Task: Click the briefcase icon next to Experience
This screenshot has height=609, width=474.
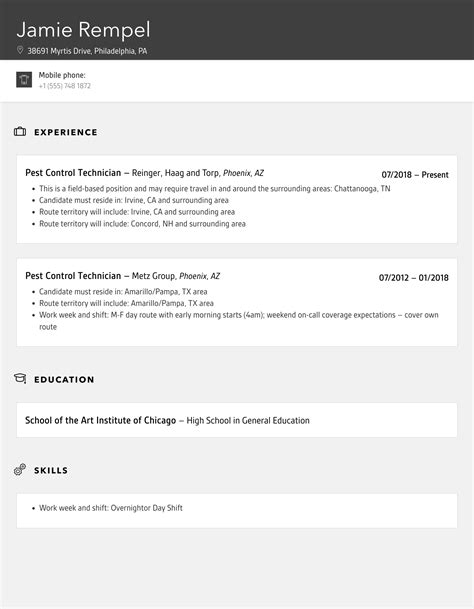Action: [20, 132]
